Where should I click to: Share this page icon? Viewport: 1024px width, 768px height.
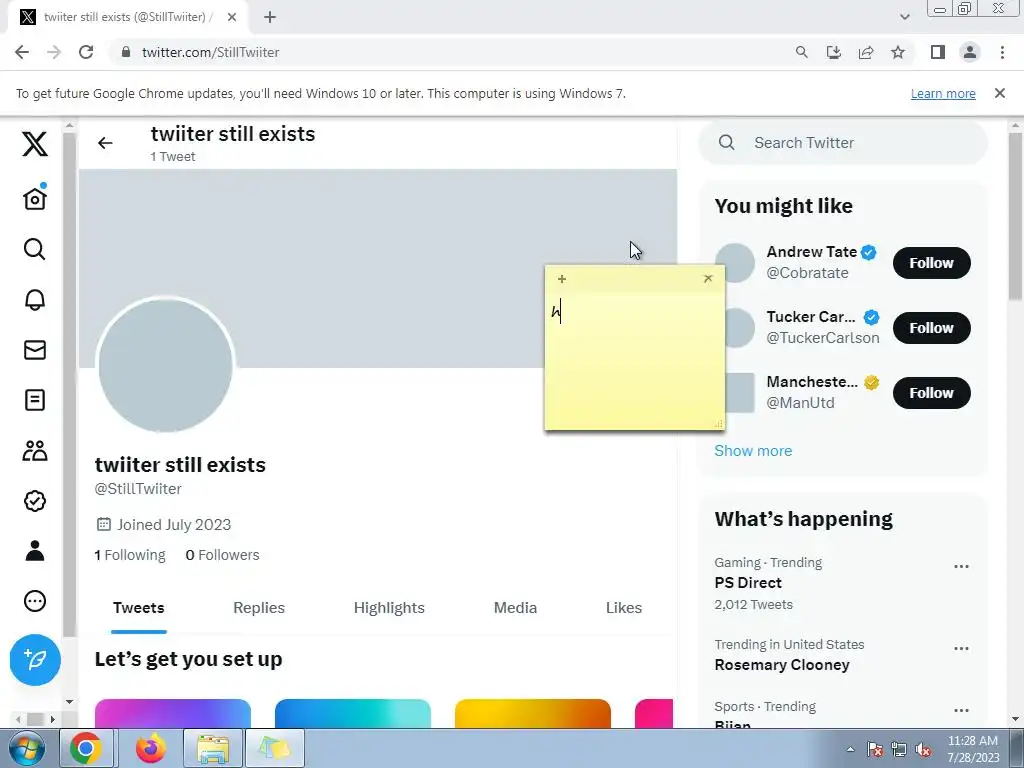tap(866, 52)
